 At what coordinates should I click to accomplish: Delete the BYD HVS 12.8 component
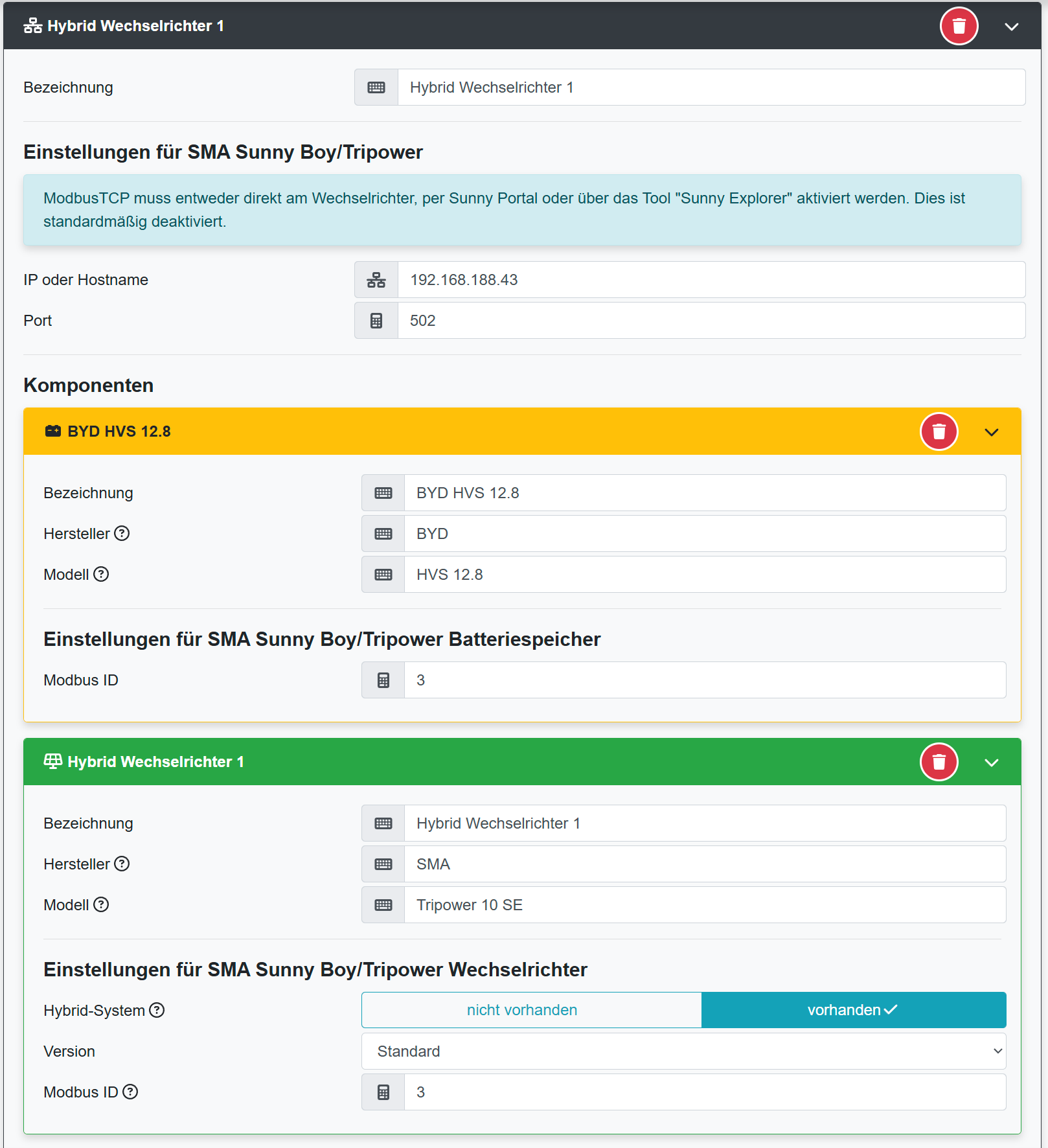click(x=939, y=431)
